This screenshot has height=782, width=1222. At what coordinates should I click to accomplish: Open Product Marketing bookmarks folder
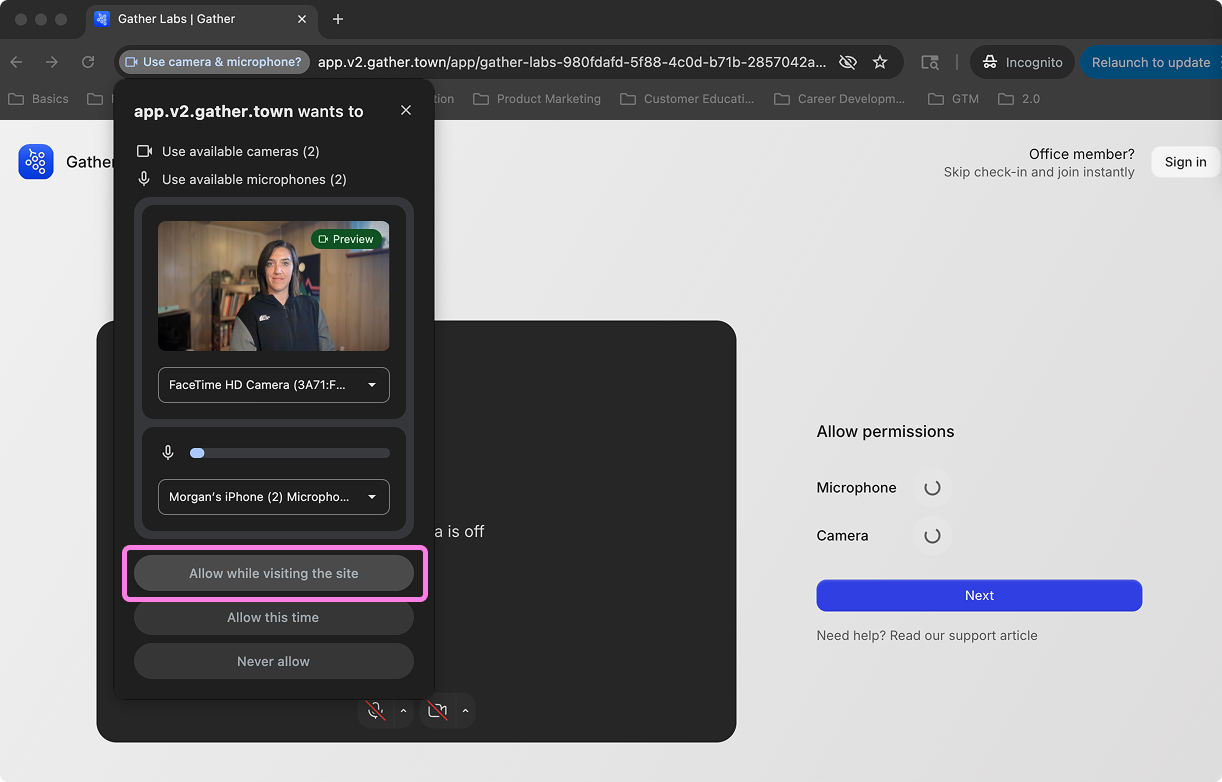point(537,99)
